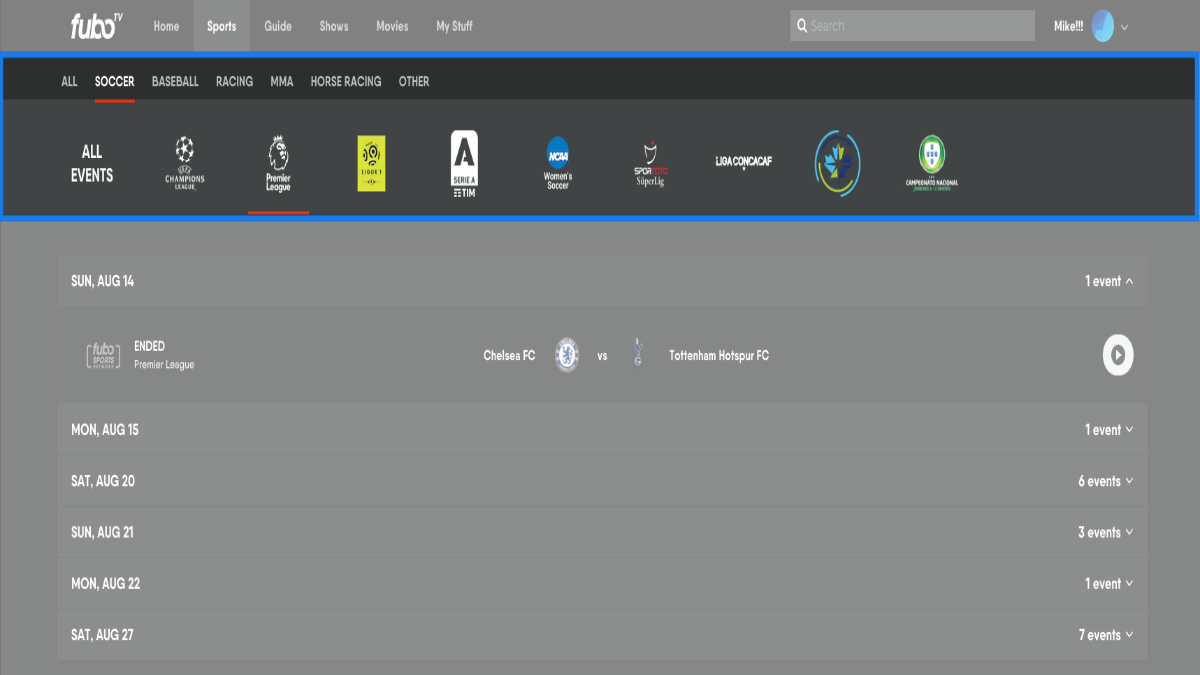Open the Shows tab
Viewport: 1200px width, 675px height.
pyautogui.click(x=334, y=26)
